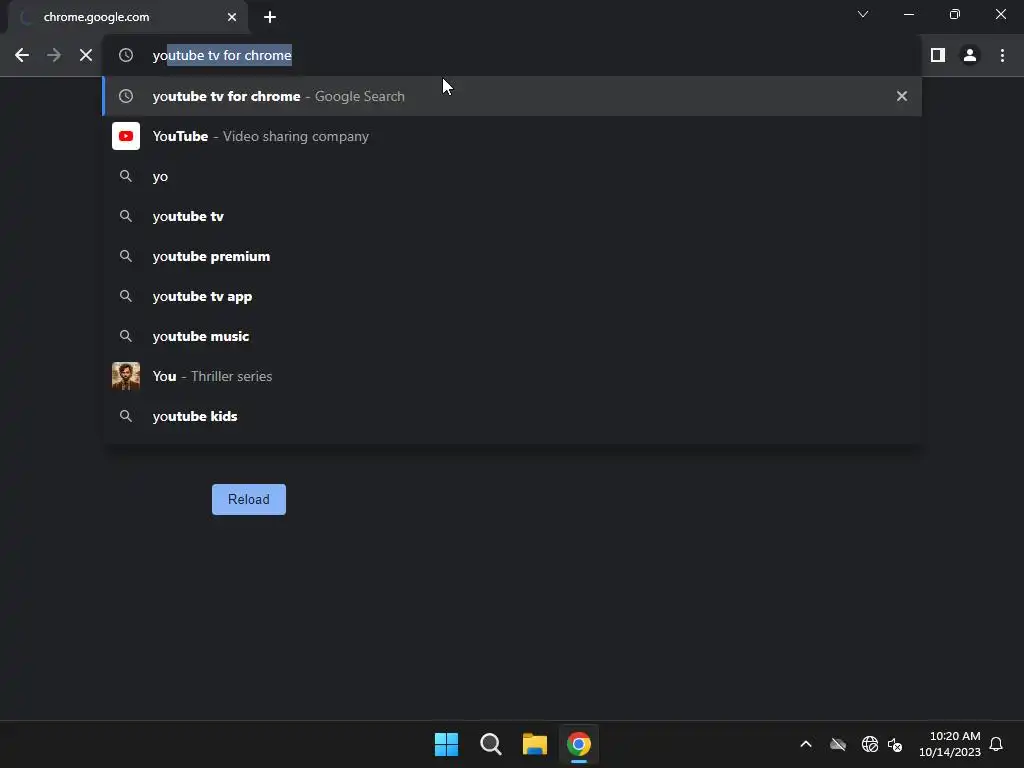Viewport: 1024px width, 768px height.
Task: Click magnifier icon beside 'youtube tv' suggestion
Action: point(126,216)
